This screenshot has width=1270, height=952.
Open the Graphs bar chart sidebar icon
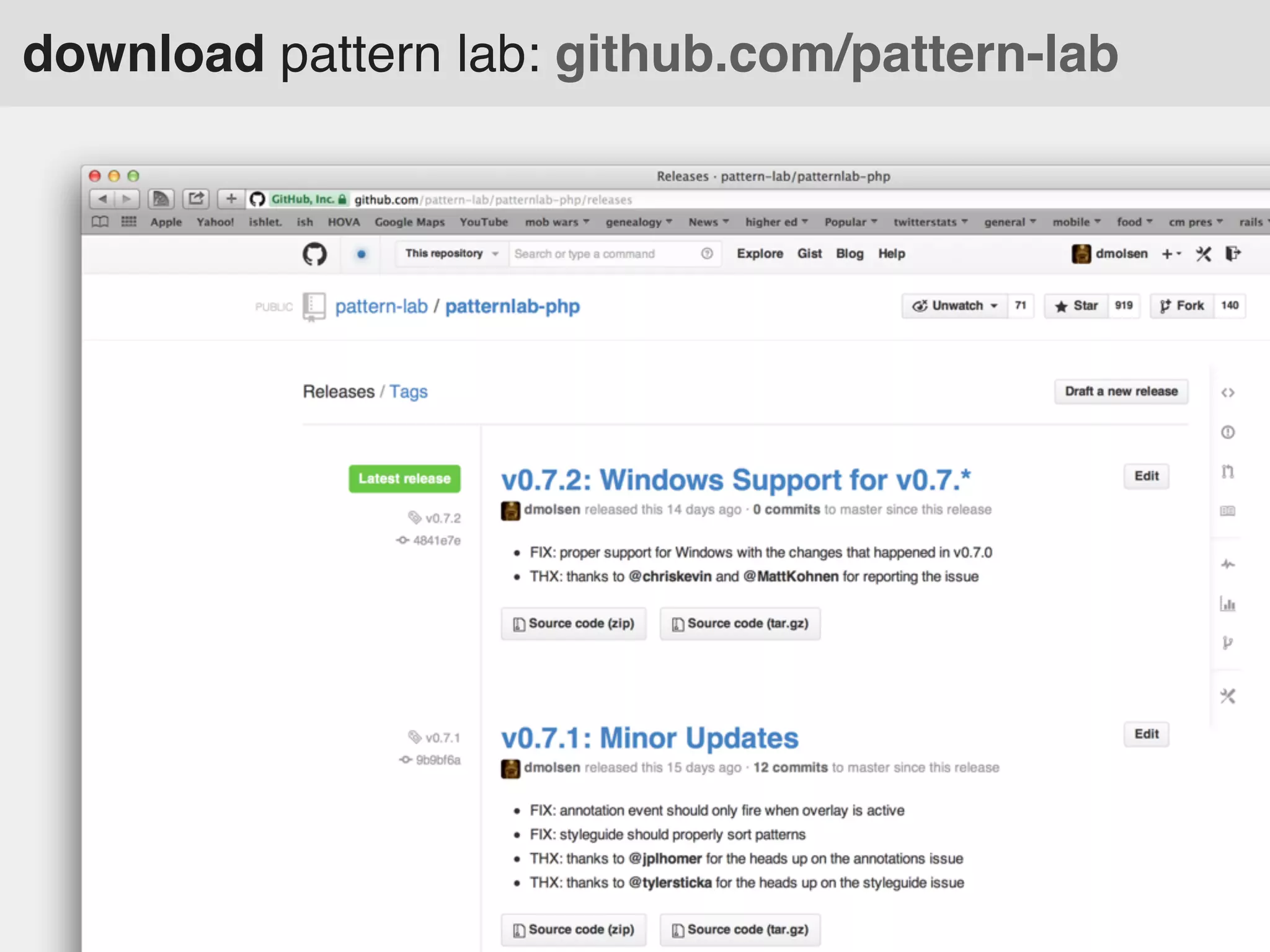[x=1227, y=604]
